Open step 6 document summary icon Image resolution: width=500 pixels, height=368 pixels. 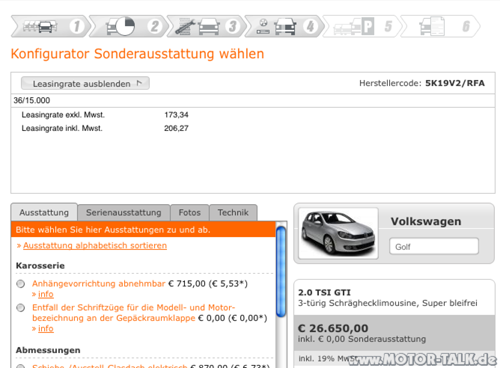point(440,26)
